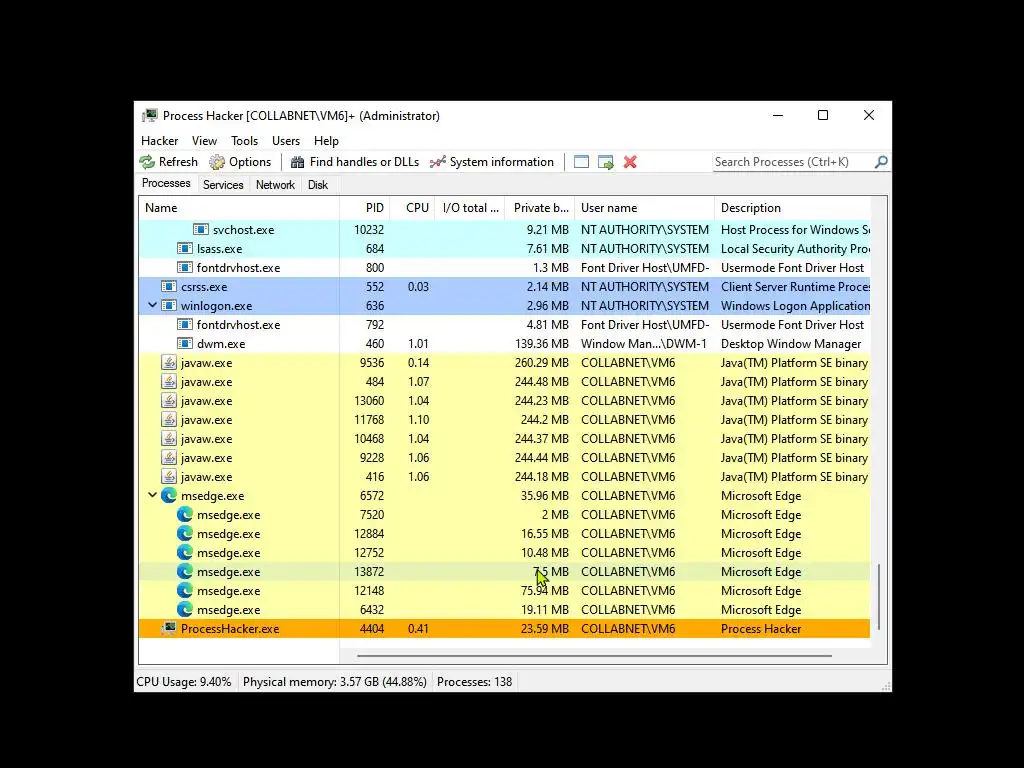Open the Options toolbar button
The height and width of the screenshot is (768, 1024).
coord(240,162)
